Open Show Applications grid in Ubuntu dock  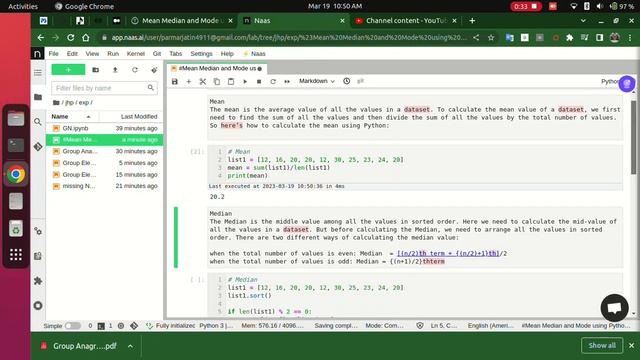coord(16,255)
